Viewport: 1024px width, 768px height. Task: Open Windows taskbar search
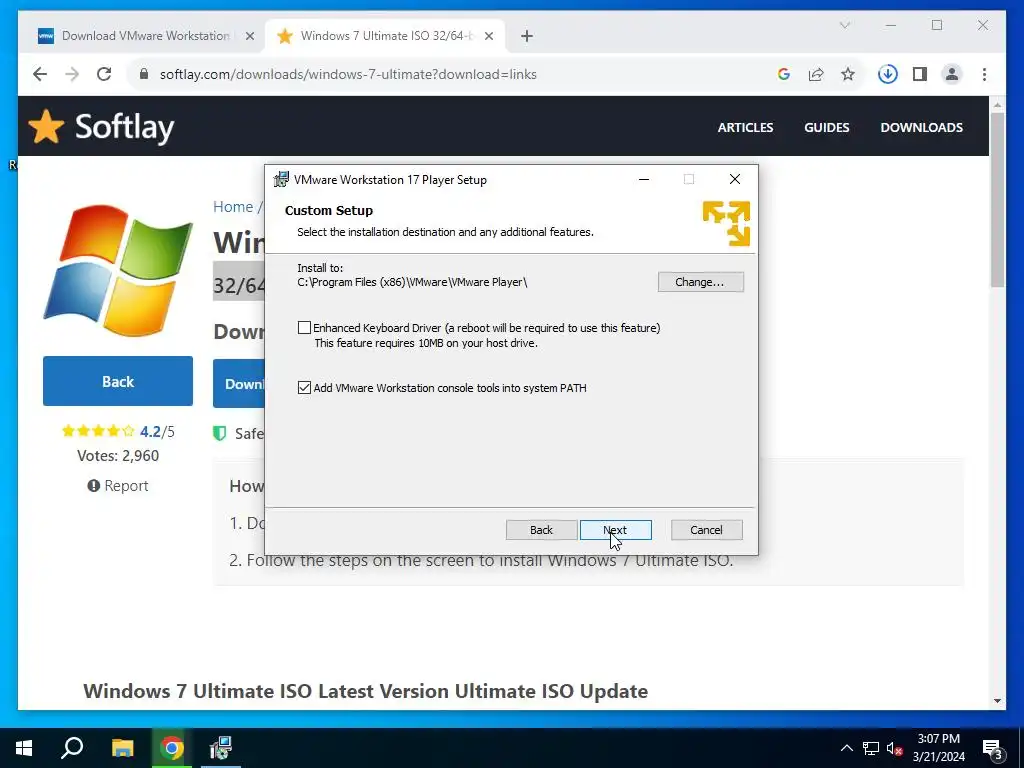[72, 748]
